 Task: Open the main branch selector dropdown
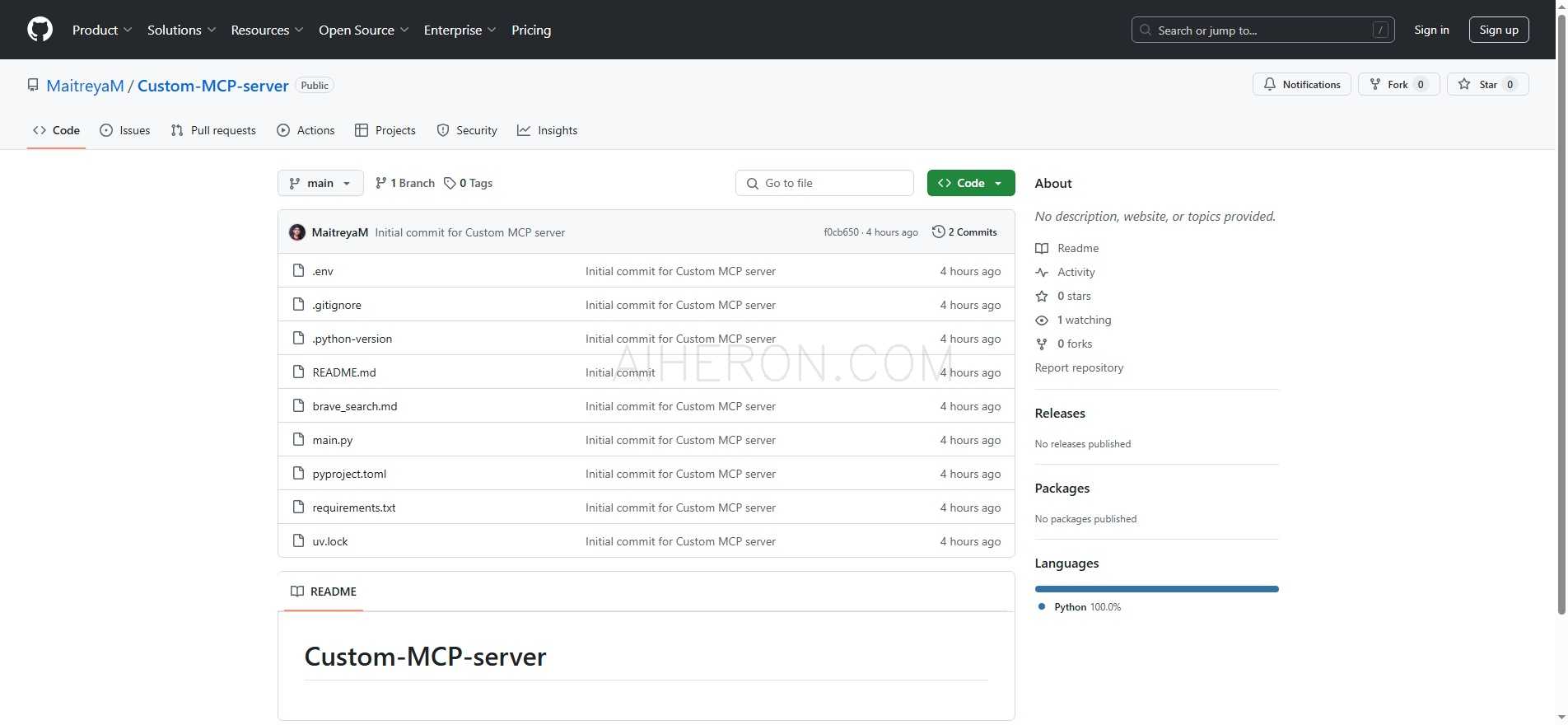point(320,183)
